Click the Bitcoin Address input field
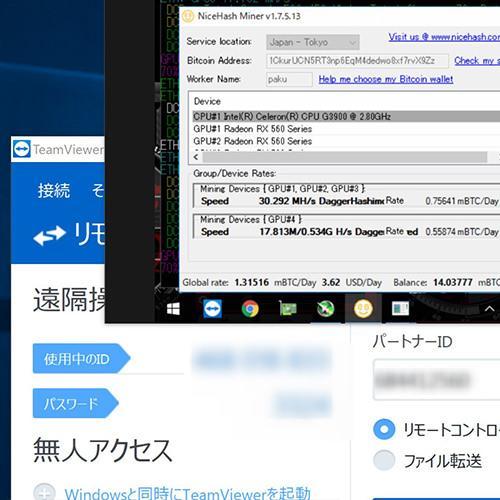Screen dimensions: 500x500 [x=357, y=61]
